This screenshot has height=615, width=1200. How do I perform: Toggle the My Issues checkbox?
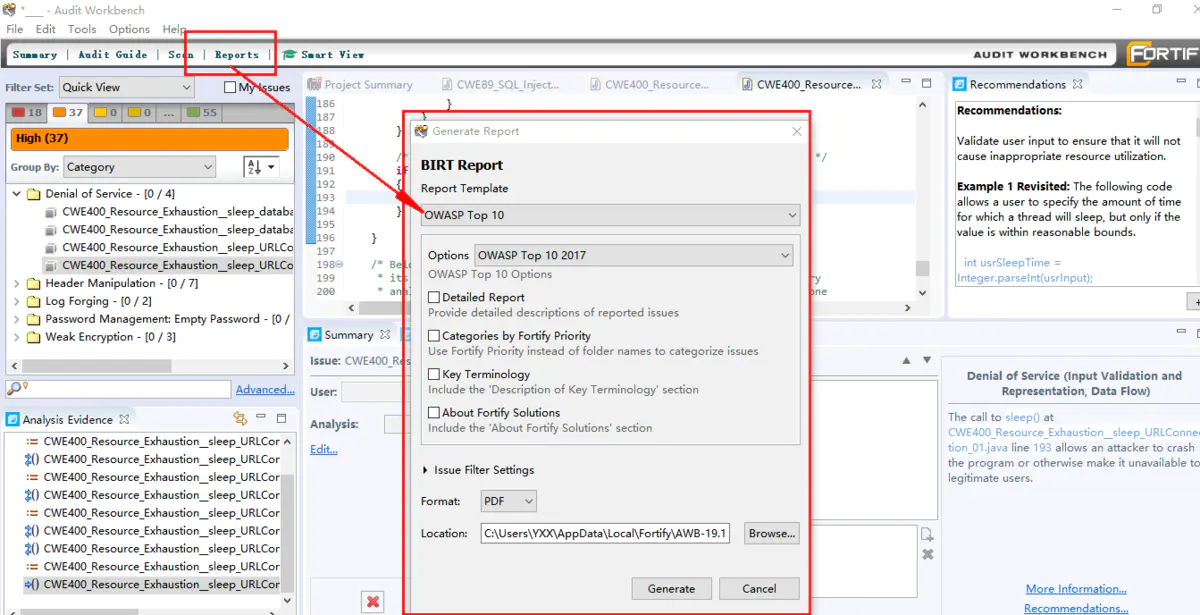pos(231,88)
